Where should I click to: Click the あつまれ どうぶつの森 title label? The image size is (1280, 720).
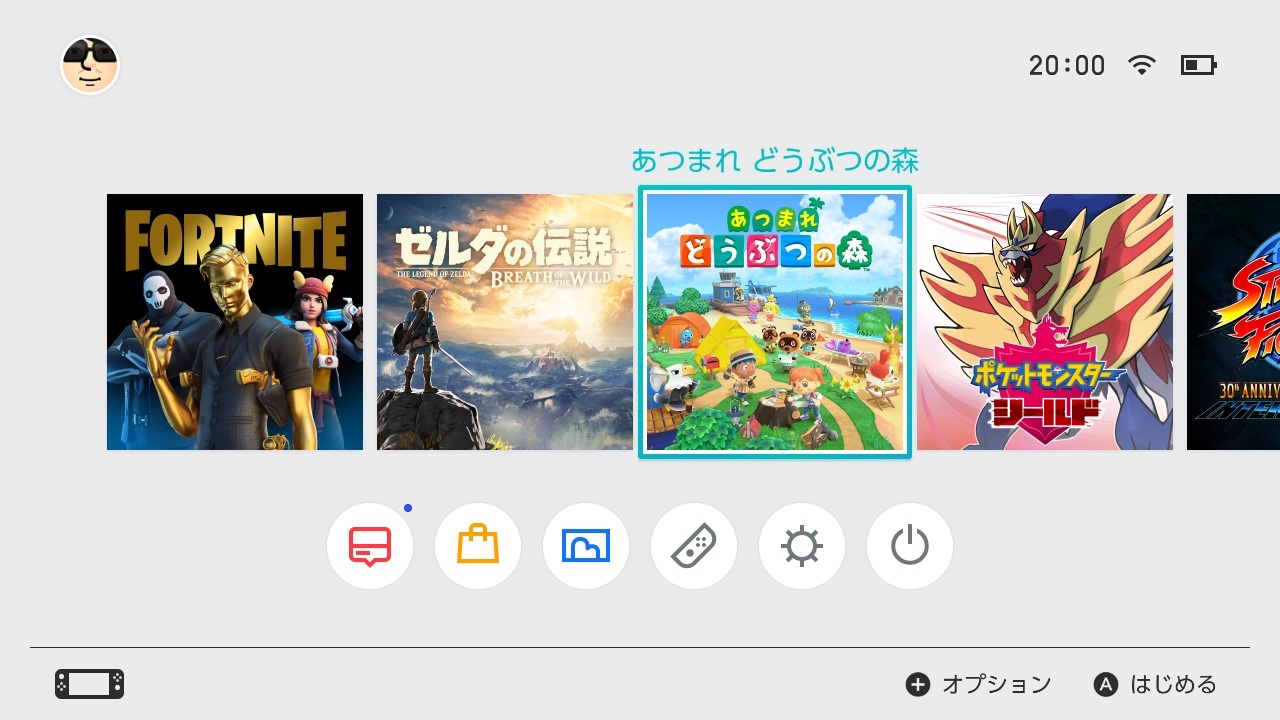point(775,160)
